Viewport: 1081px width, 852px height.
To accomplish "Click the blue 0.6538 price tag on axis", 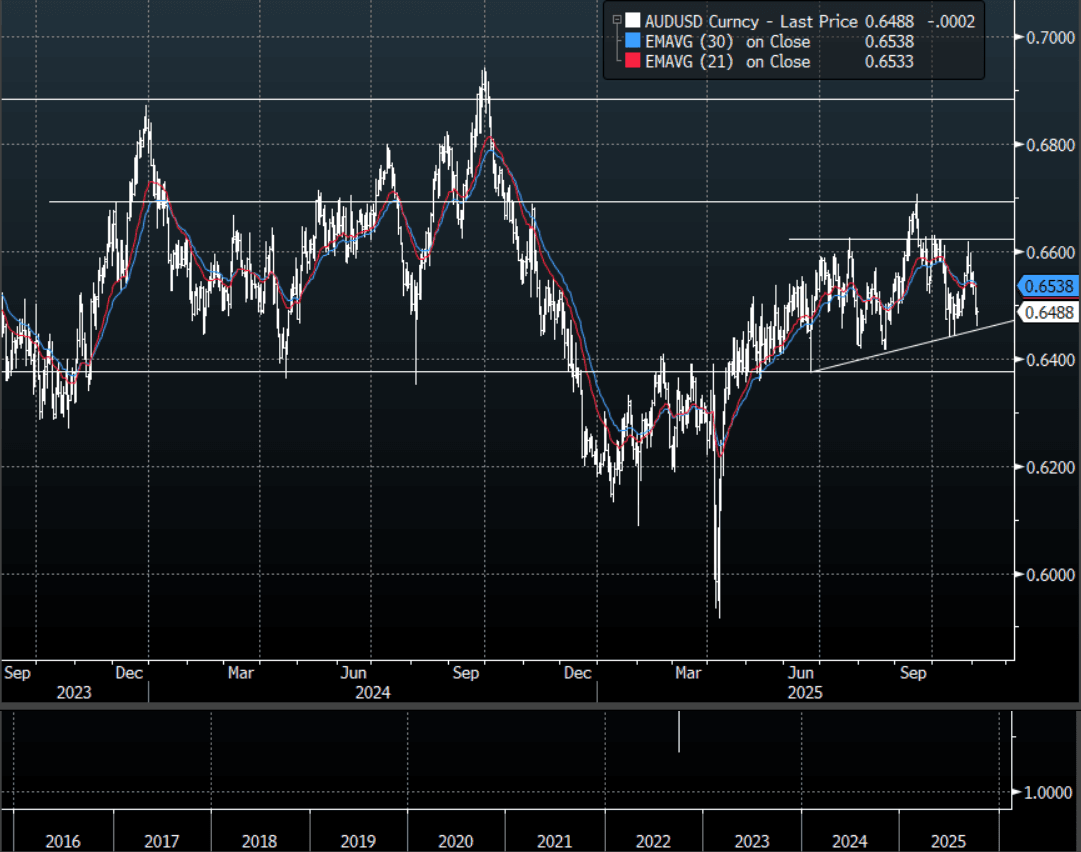I will tap(1048, 286).
